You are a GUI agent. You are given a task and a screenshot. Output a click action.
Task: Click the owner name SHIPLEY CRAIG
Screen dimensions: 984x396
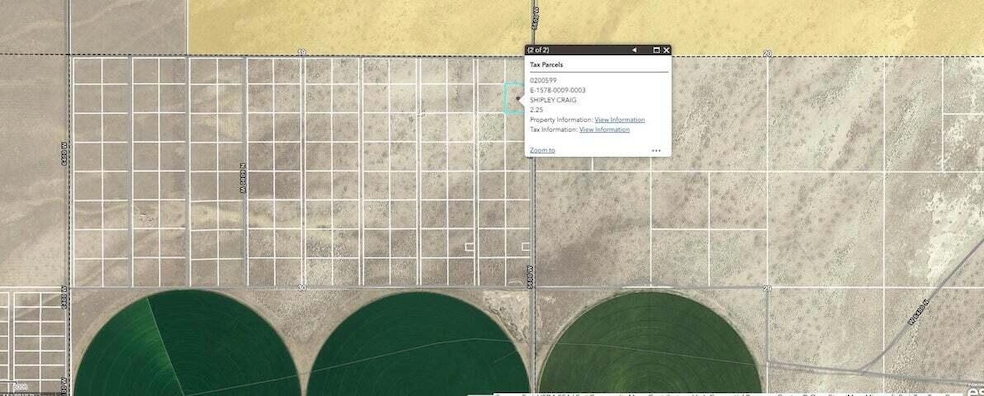[552, 100]
